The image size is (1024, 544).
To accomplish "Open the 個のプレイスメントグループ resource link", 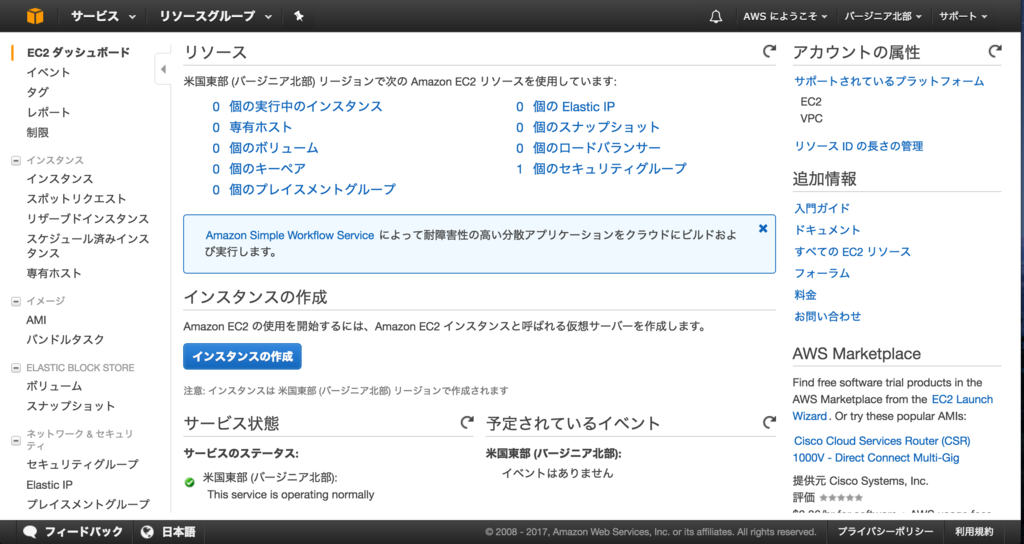I will pyautogui.click(x=312, y=189).
